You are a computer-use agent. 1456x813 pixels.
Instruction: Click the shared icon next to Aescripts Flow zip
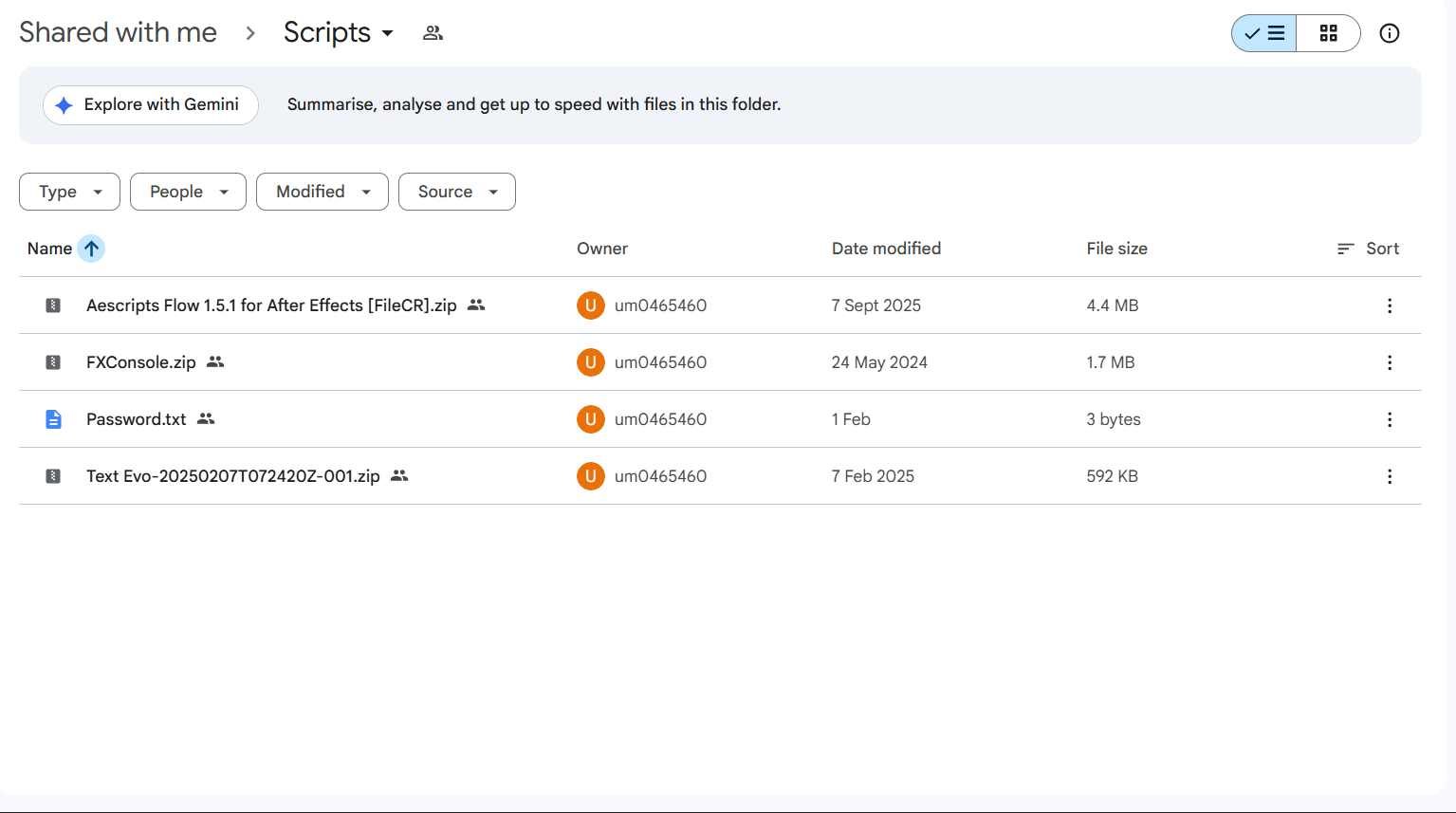[x=475, y=305]
